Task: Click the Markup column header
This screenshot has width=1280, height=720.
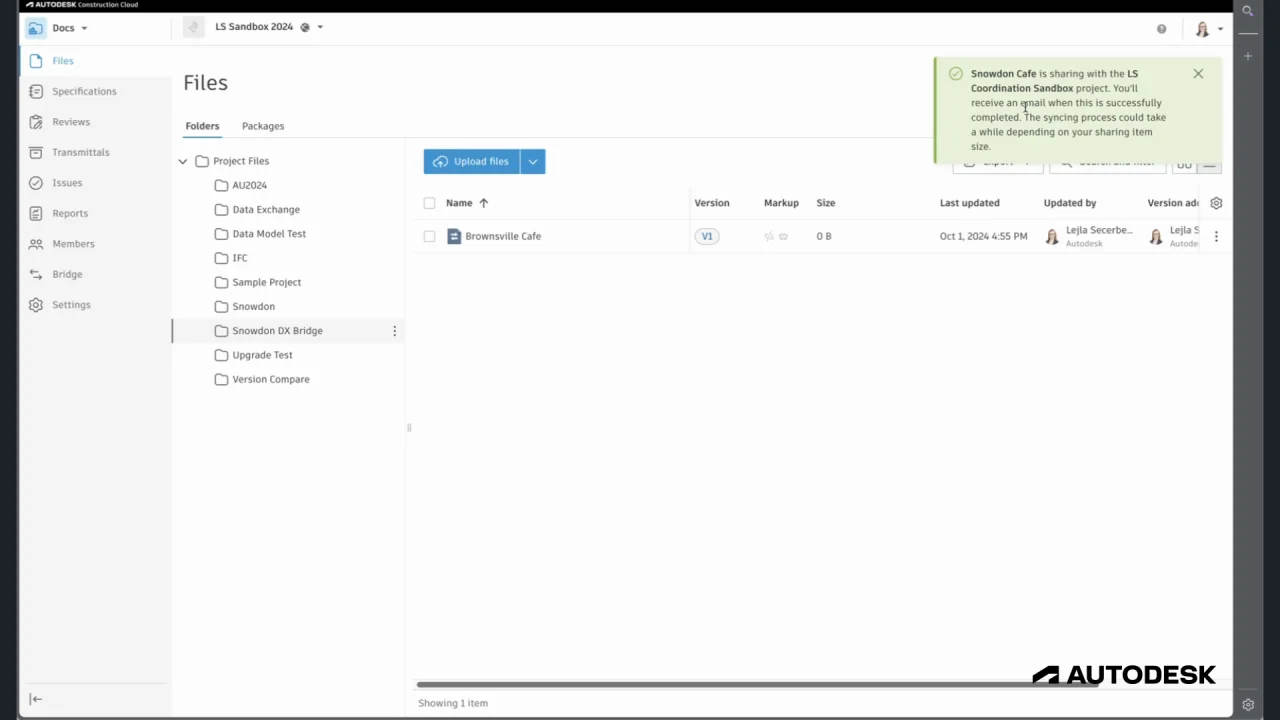Action: point(781,203)
